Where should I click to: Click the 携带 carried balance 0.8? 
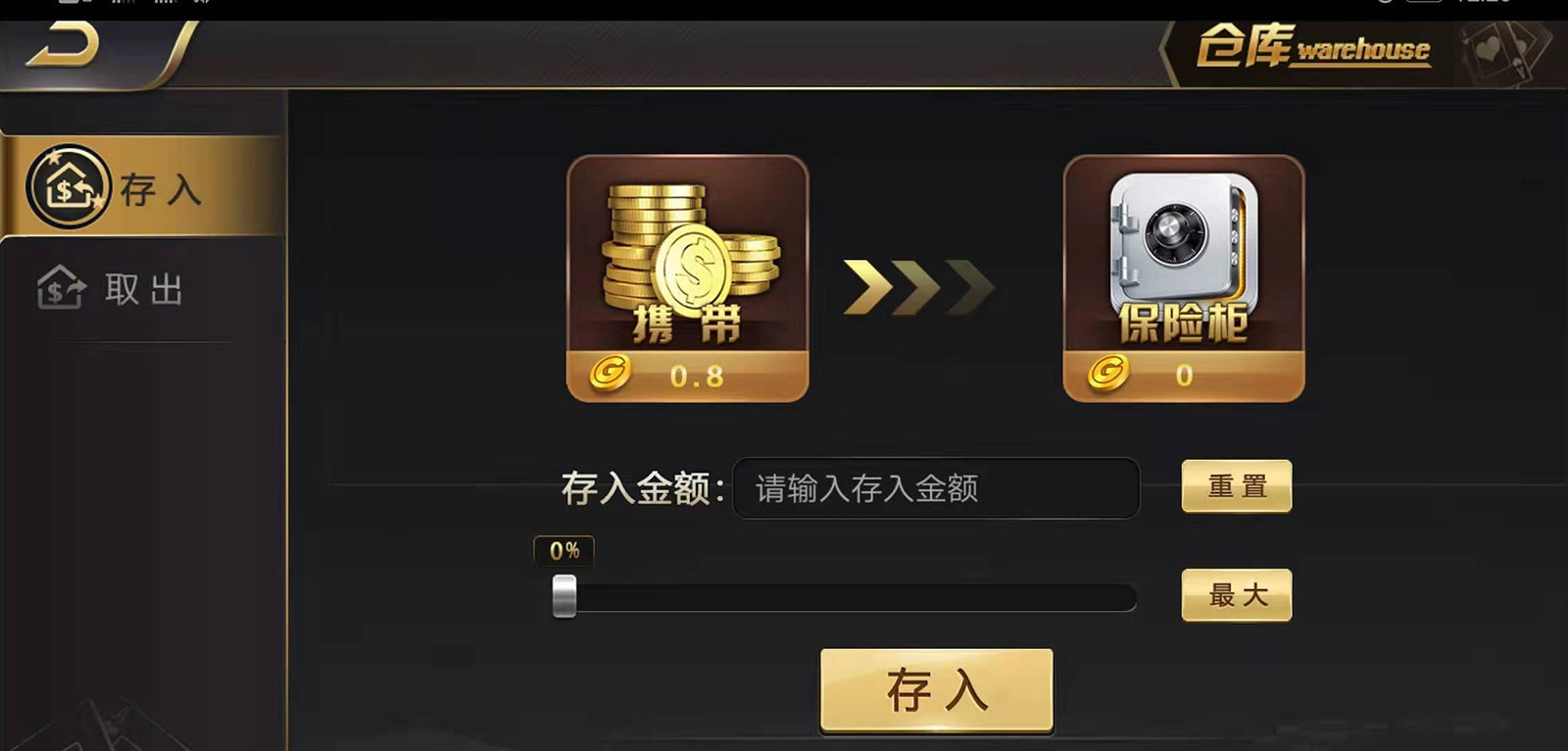pos(697,376)
